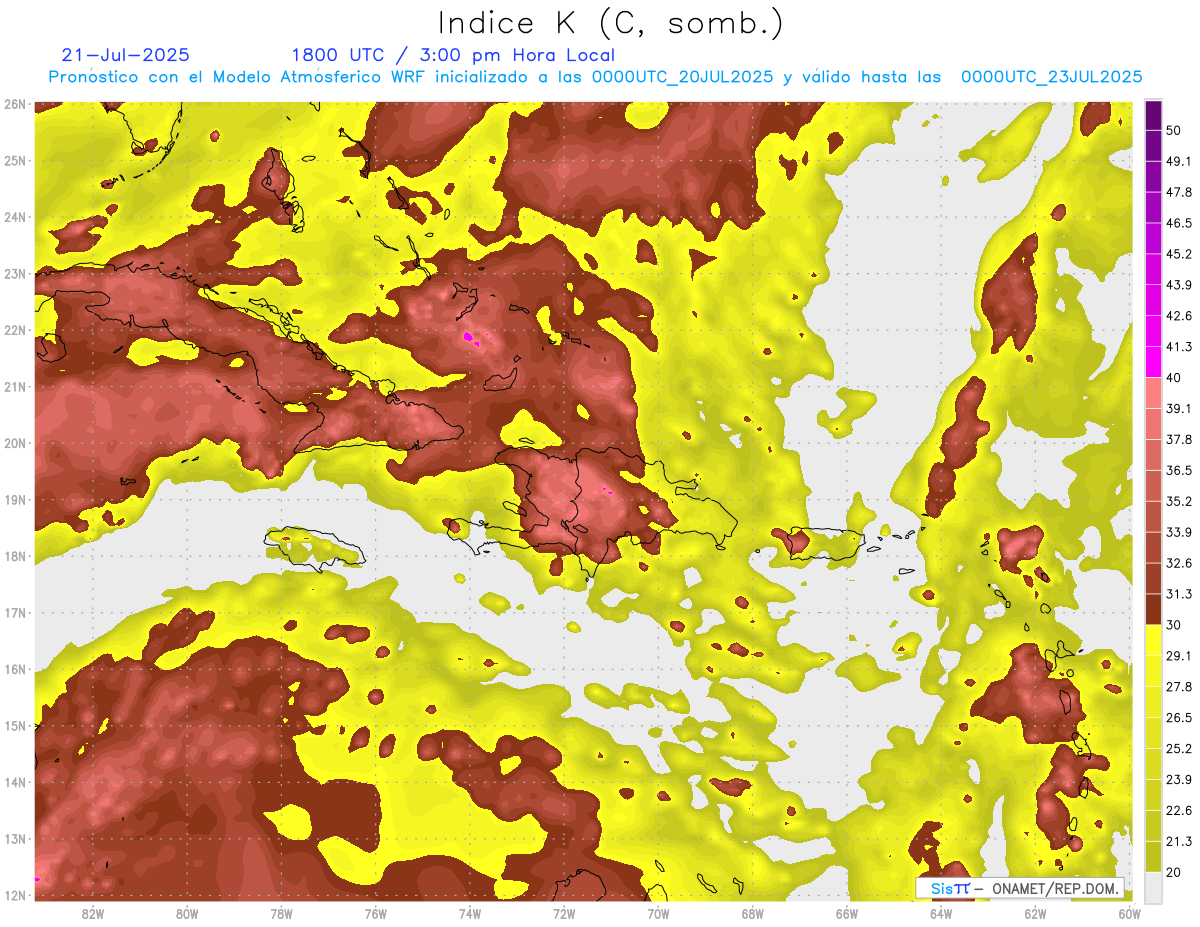Select the colorbar value "32.6"
The width and height of the screenshot is (1200, 927).
[x=1178, y=563]
